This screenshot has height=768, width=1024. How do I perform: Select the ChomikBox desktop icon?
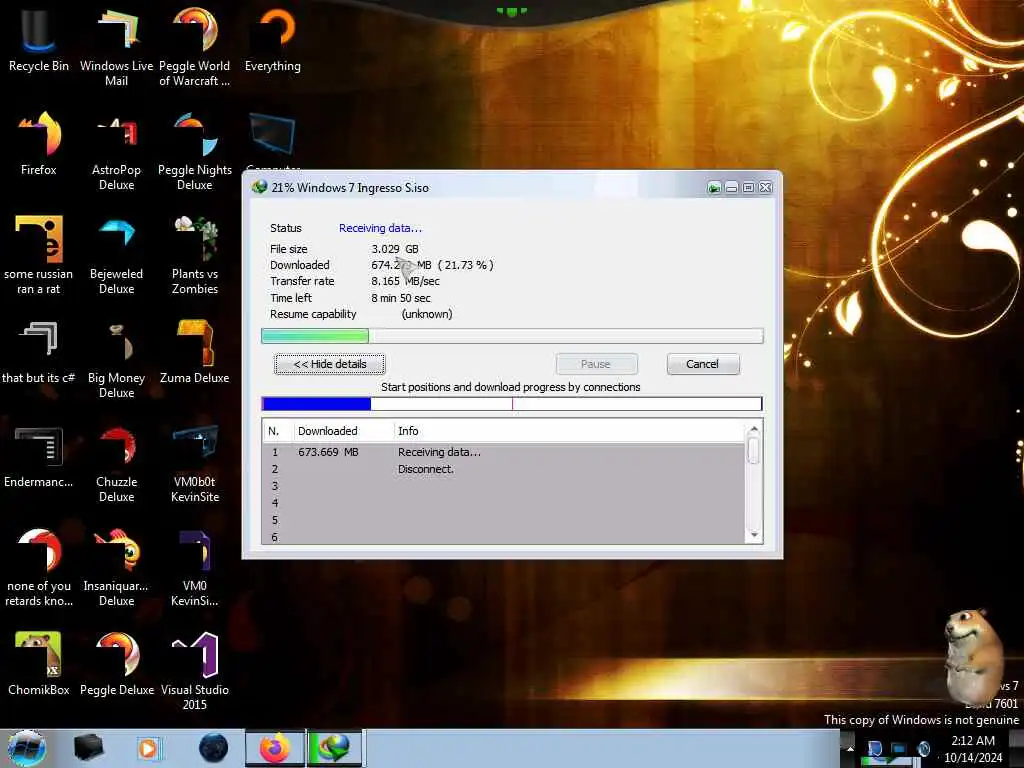[x=39, y=664]
